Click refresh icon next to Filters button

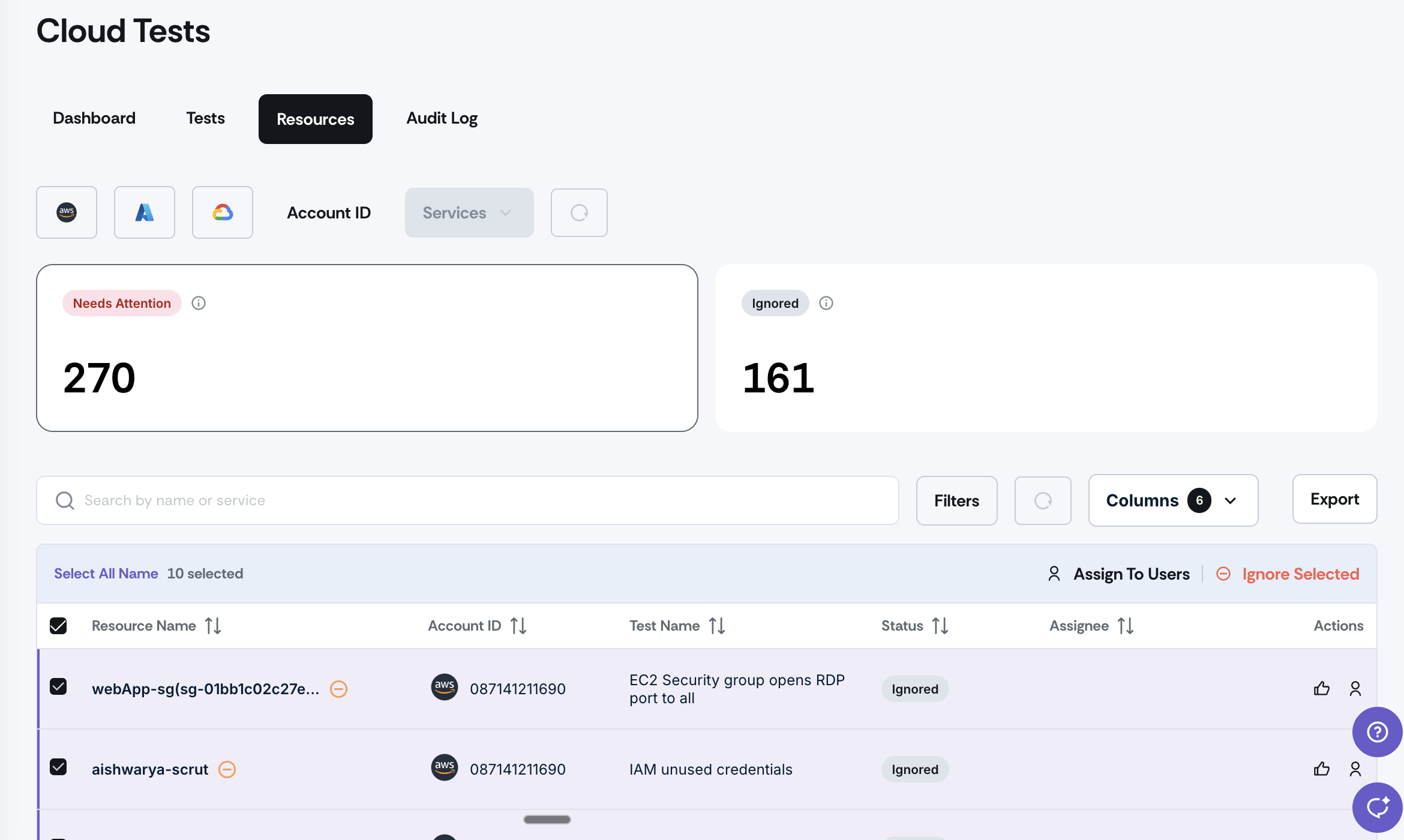pos(1043,500)
